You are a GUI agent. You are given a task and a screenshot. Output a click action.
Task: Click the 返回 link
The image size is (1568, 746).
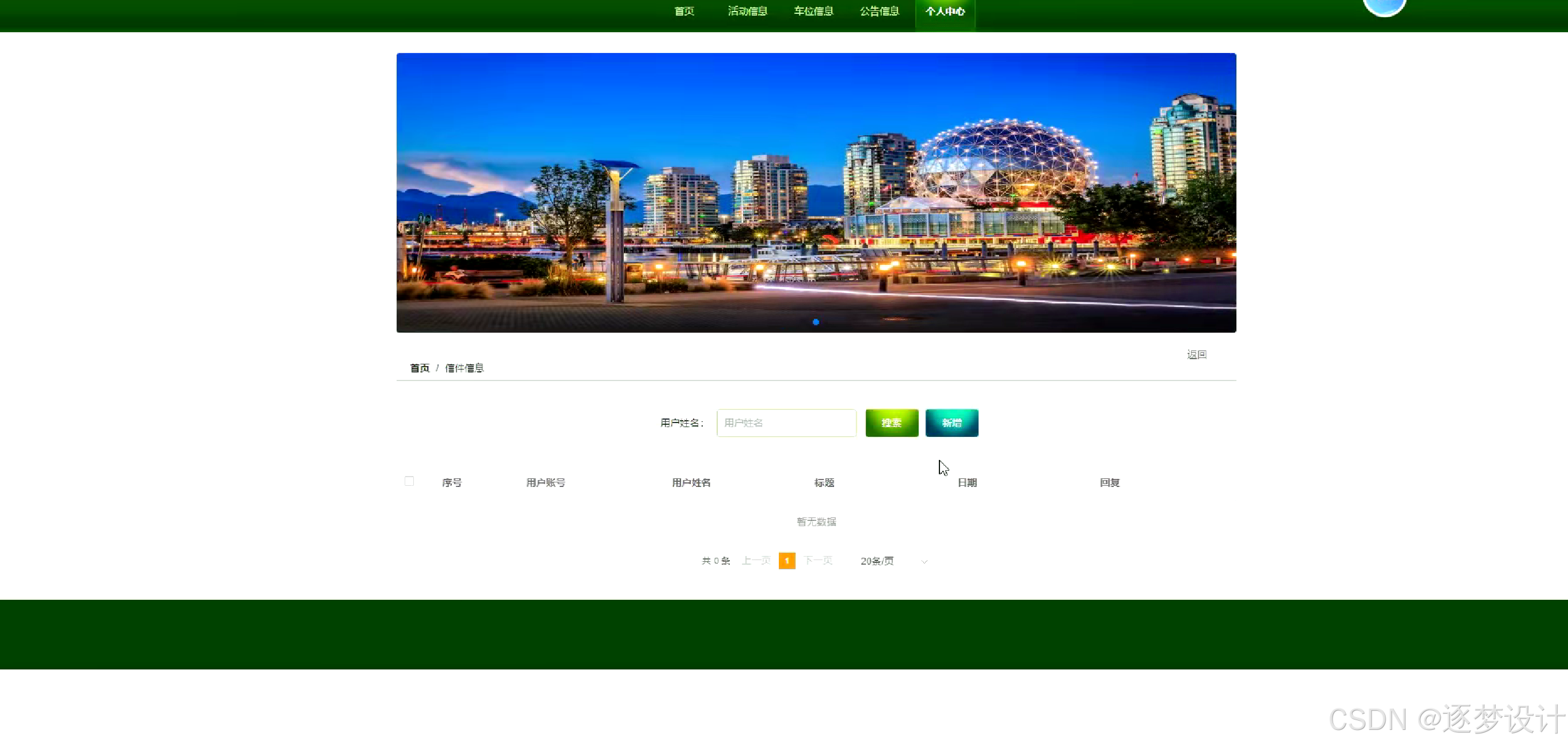coord(1196,355)
